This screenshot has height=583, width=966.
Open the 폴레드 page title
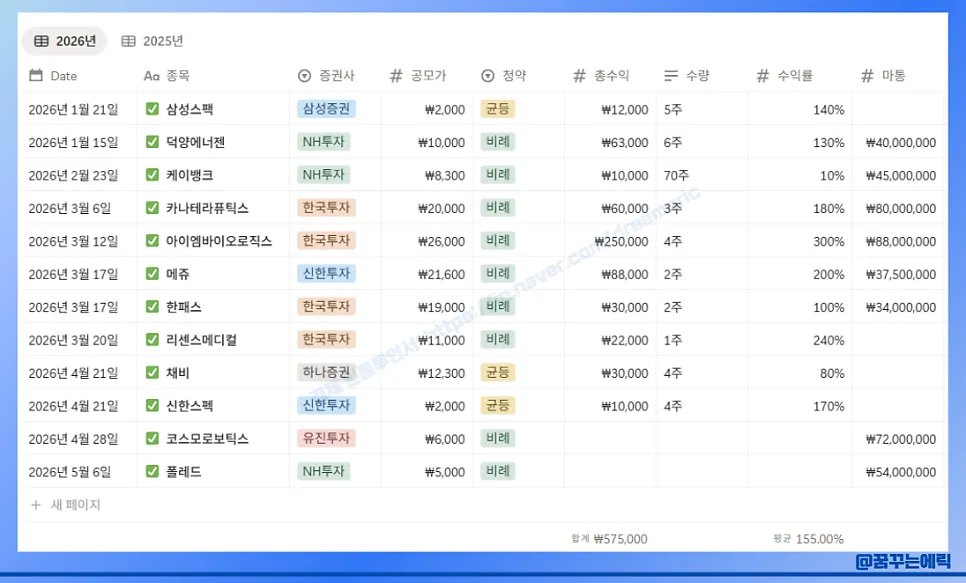[x=184, y=471]
